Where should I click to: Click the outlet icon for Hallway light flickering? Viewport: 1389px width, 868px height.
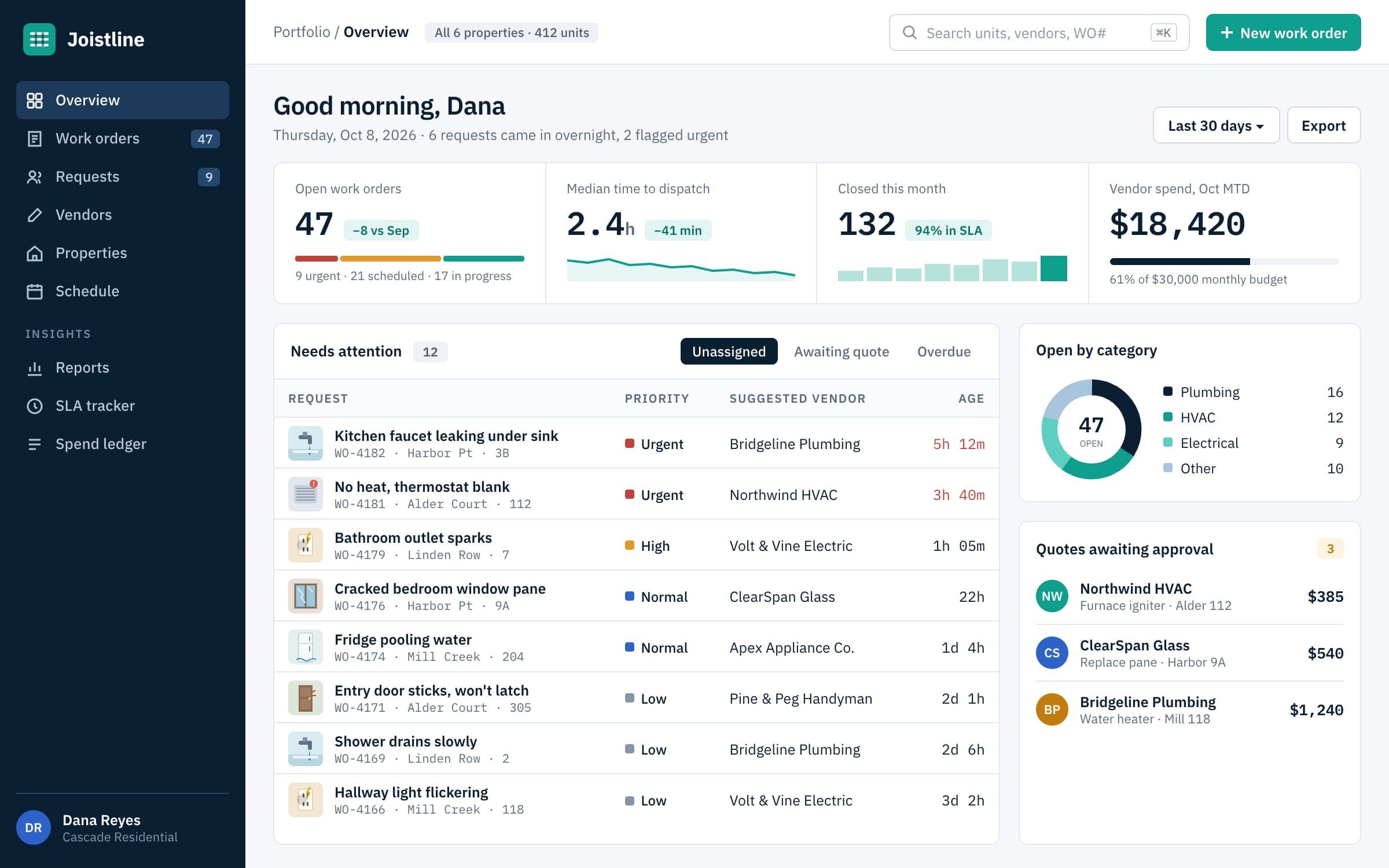306,800
